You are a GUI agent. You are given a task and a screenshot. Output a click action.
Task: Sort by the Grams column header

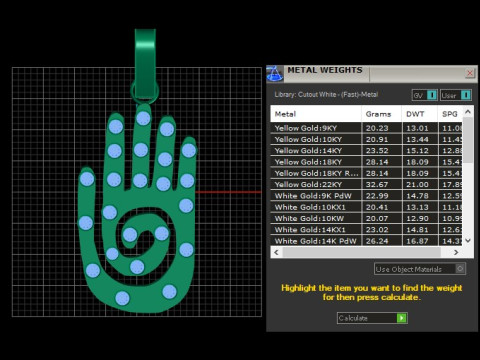(x=382, y=114)
